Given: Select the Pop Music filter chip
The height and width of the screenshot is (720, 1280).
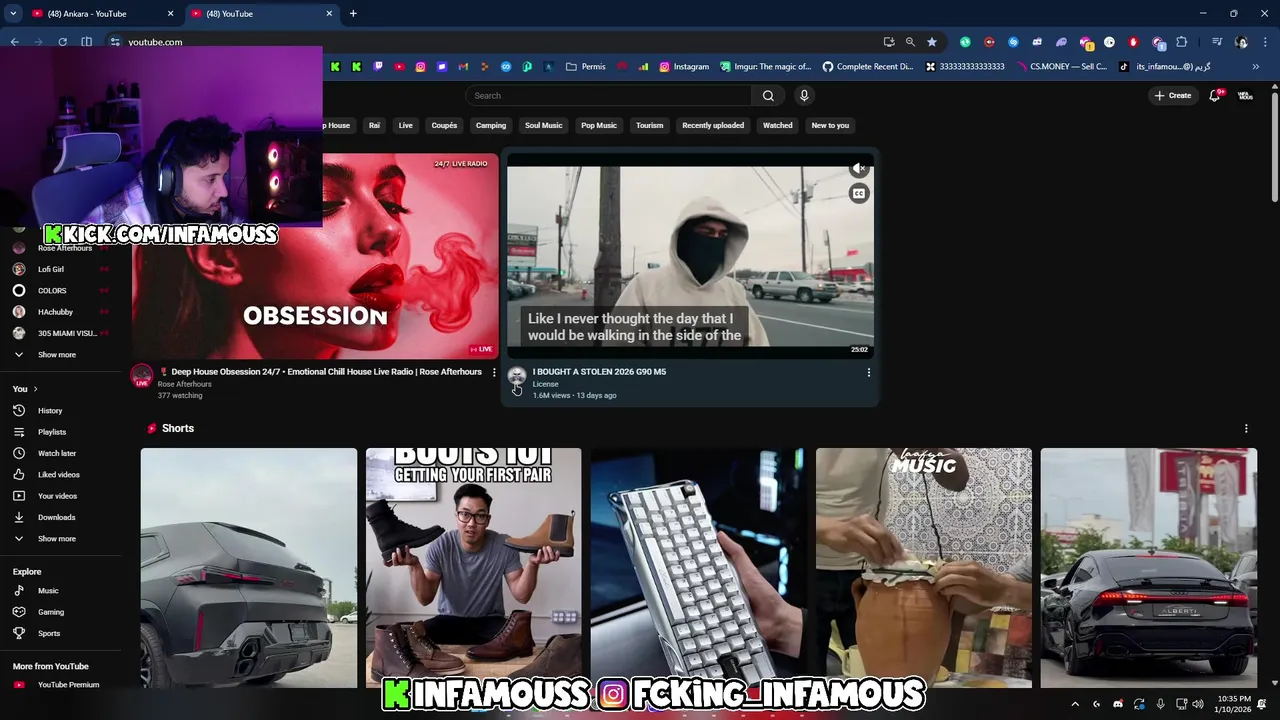Looking at the screenshot, I should [599, 125].
